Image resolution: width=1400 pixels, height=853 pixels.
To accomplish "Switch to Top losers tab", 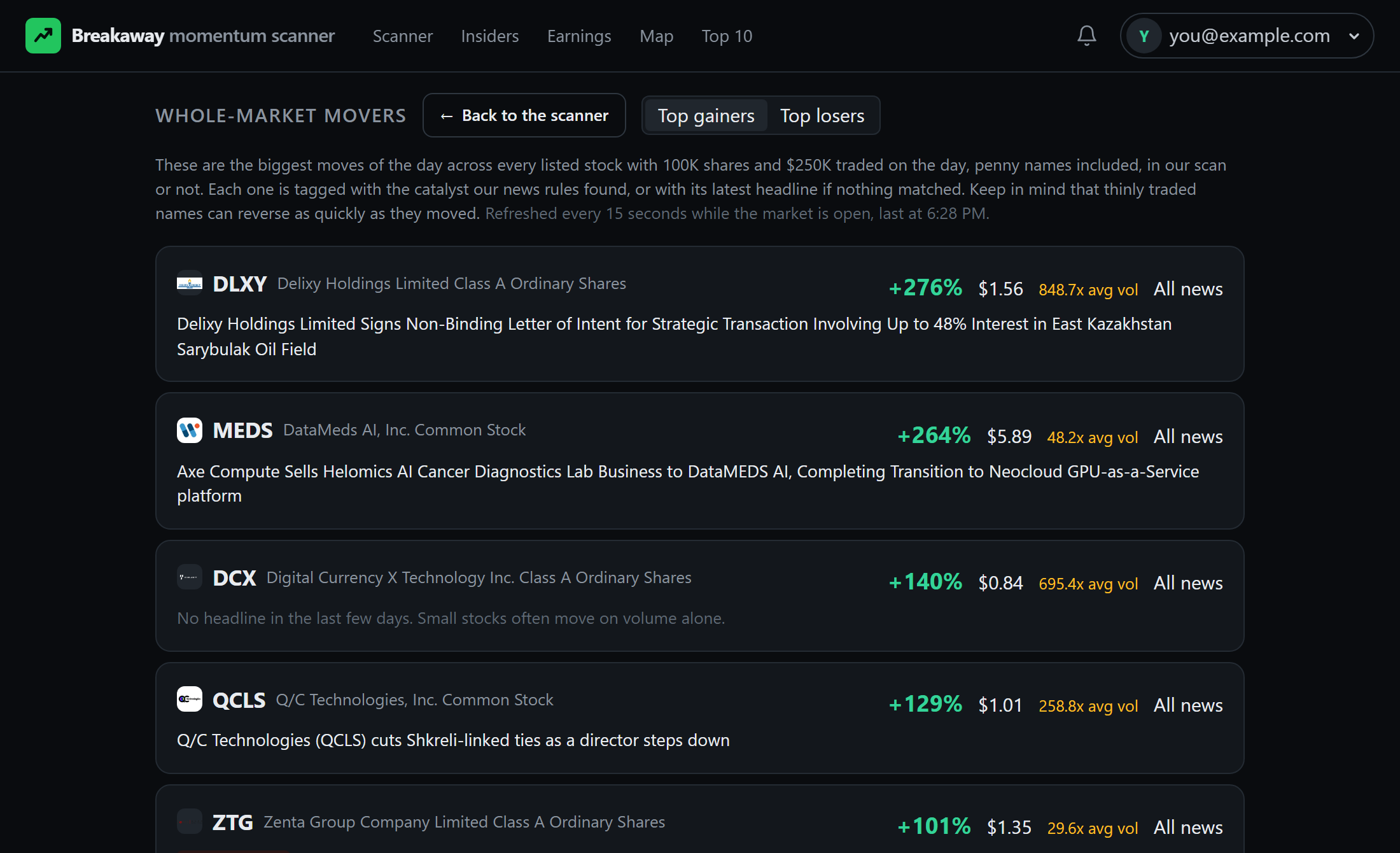I will click(x=822, y=116).
